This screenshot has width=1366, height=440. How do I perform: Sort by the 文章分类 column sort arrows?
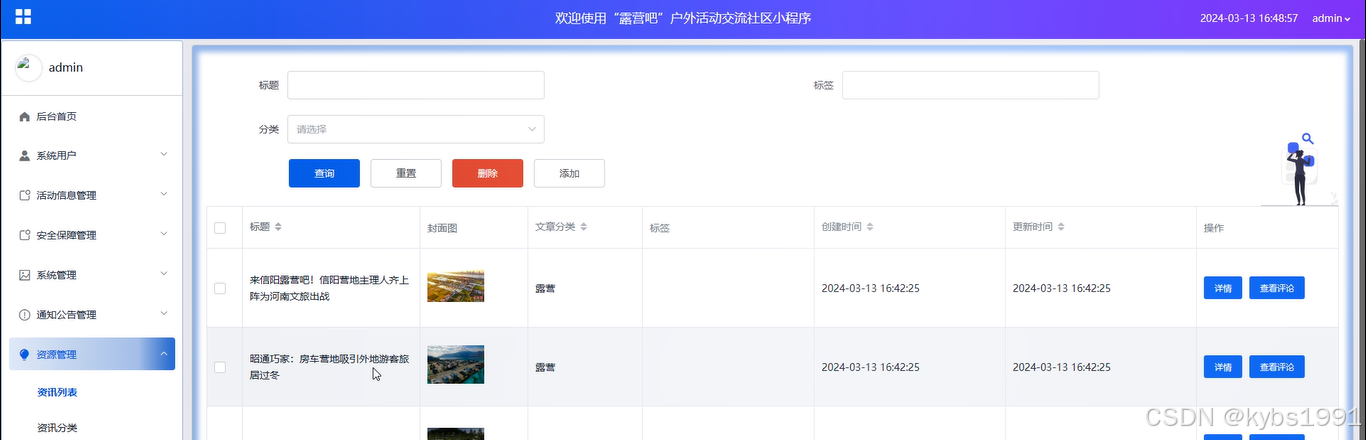tap(583, 227)
